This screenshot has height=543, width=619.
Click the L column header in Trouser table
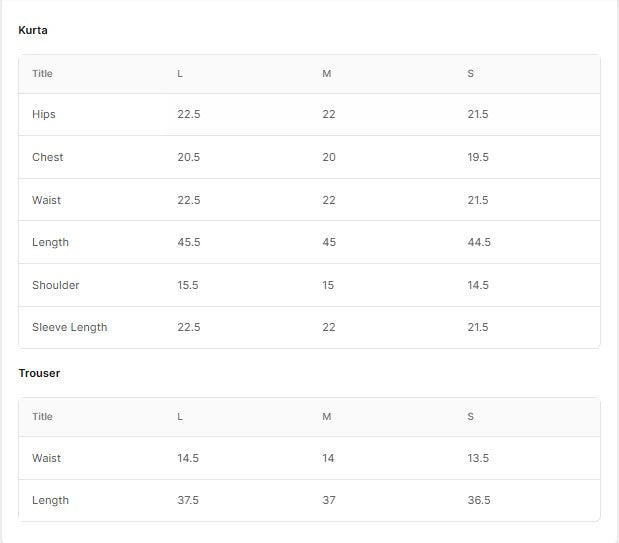[180, 416]
